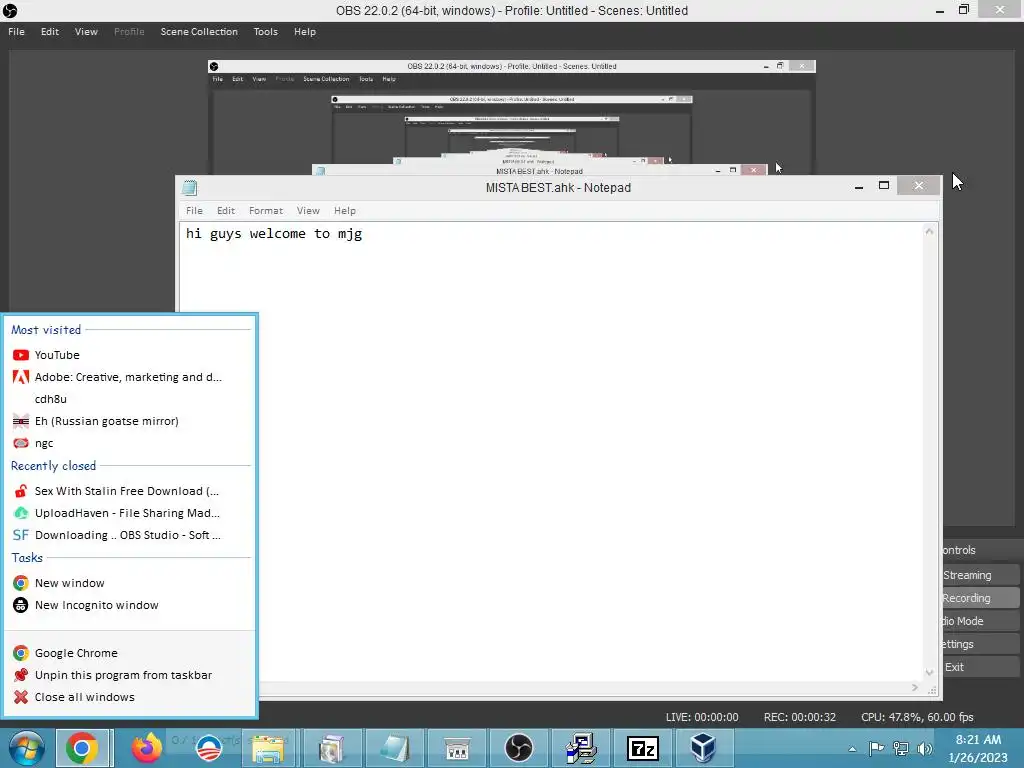Click the OBS Exit button
Image resolution: width=1024 pixels, height=768 pixels.
pos(980,667)
